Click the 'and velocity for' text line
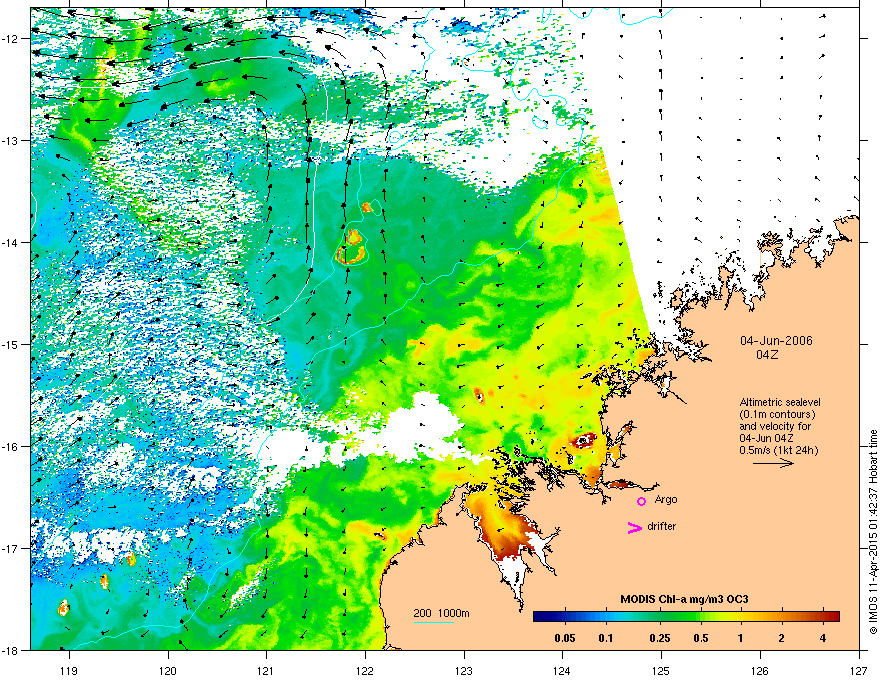This screenshot has width=880, height=680. 775,426
